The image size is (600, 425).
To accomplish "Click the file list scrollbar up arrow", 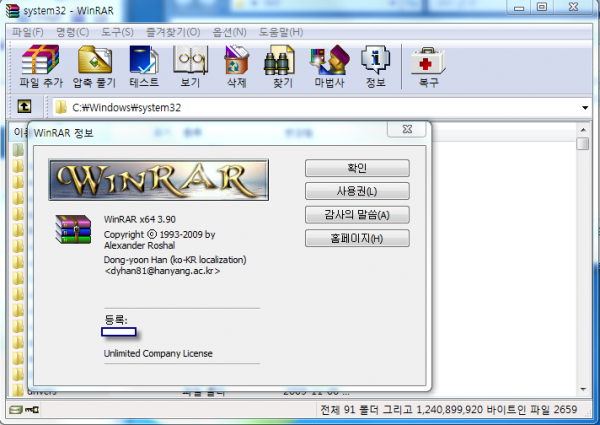I will click(x=583, y=130).
